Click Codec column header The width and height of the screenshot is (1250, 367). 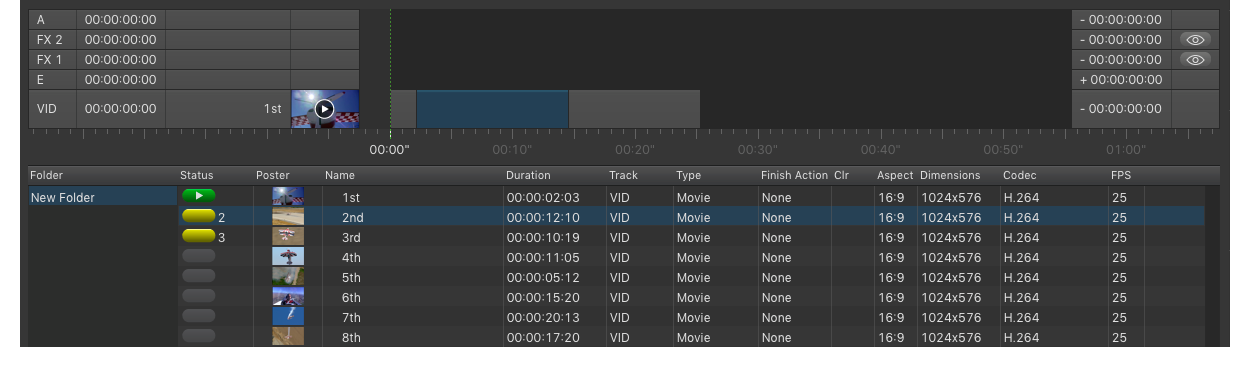[x=1020, y=175]
